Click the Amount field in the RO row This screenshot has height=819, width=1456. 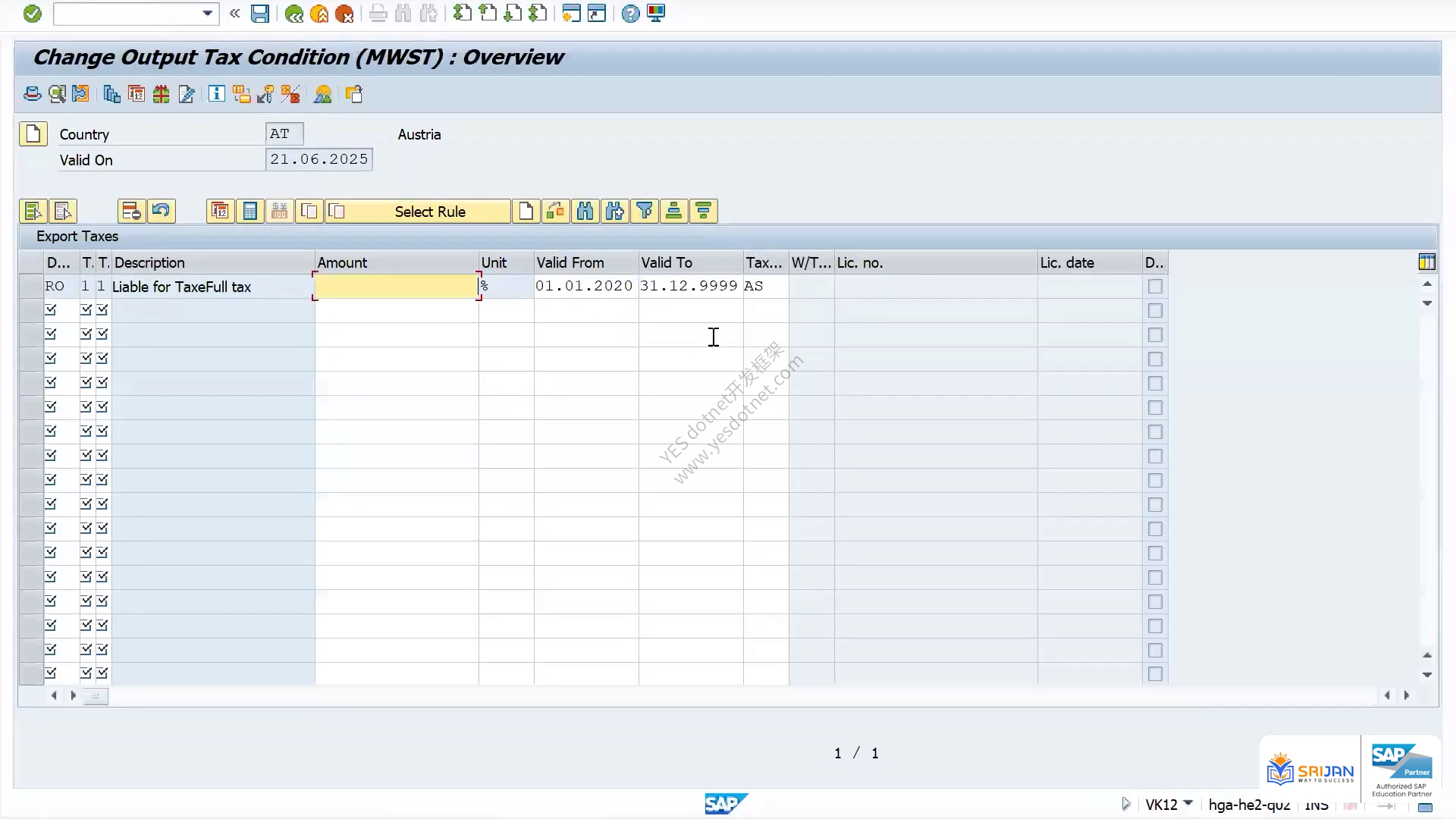[x=397, y=287]
